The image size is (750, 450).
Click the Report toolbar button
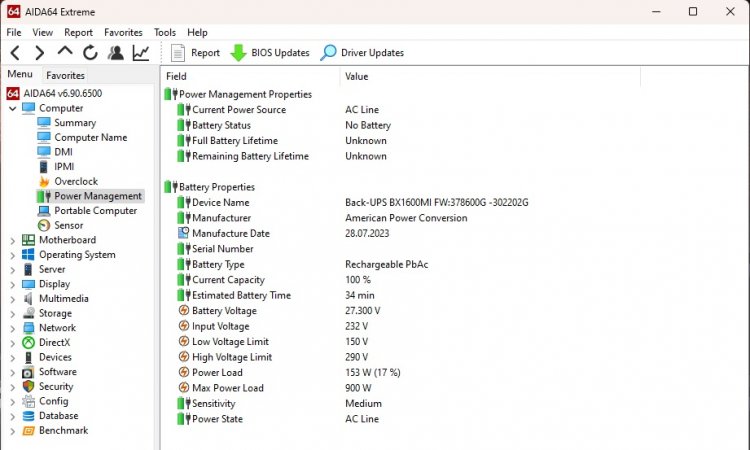point(195,53)
